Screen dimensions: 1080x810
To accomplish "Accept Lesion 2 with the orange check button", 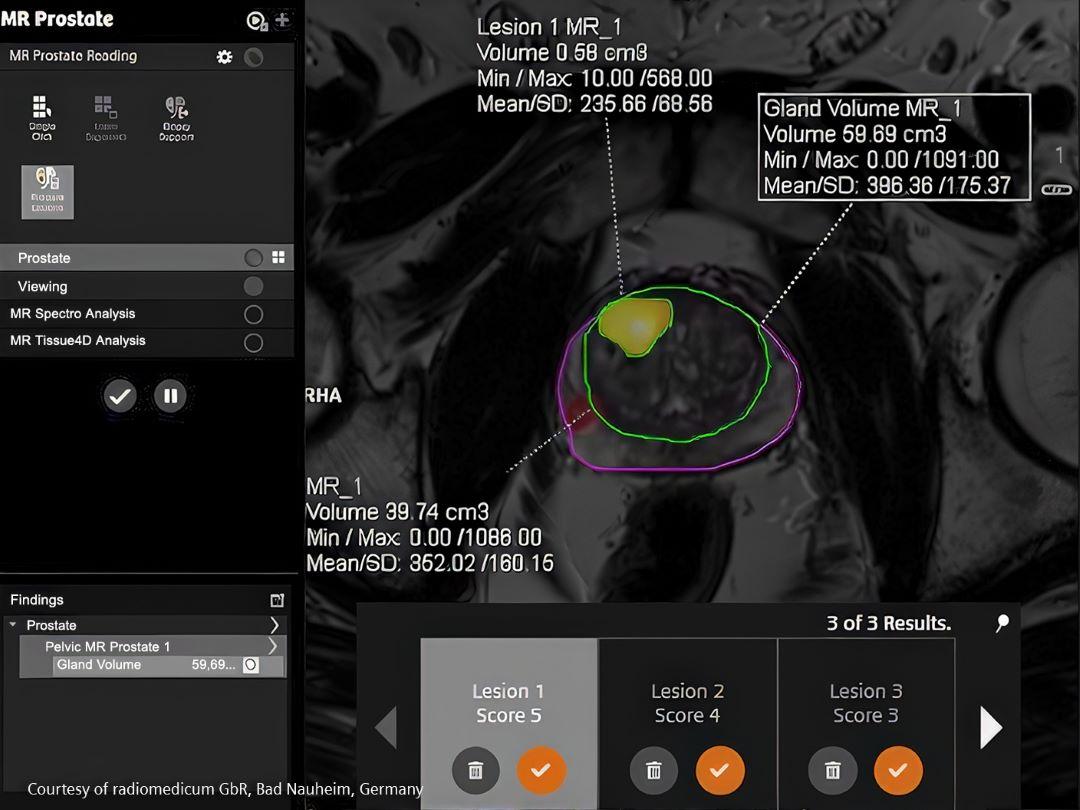I will (x=720, y=770).
